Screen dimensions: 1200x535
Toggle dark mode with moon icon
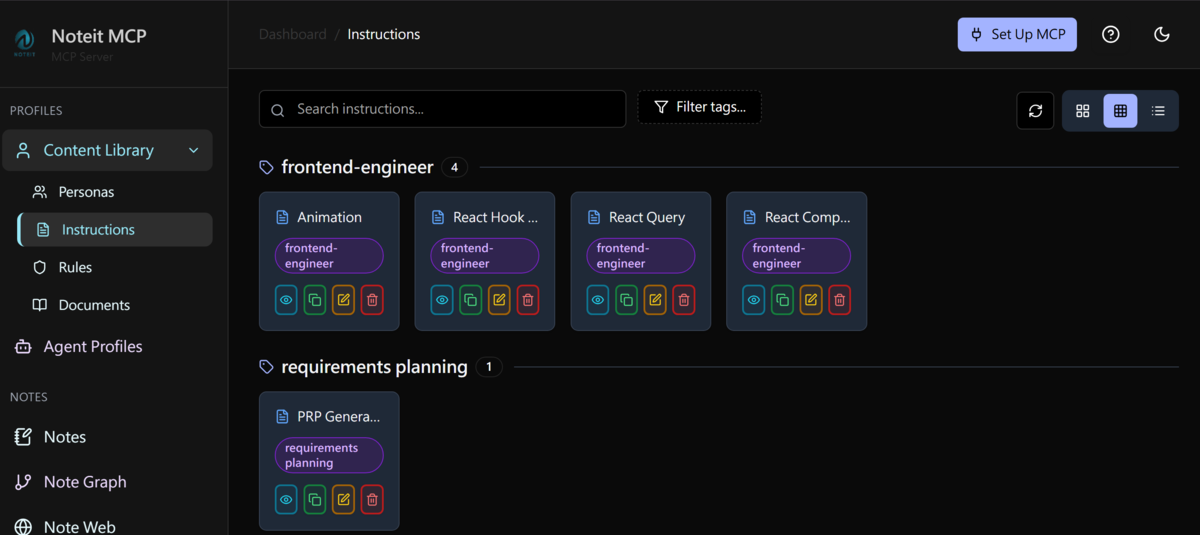click(x=1161, y=34)
